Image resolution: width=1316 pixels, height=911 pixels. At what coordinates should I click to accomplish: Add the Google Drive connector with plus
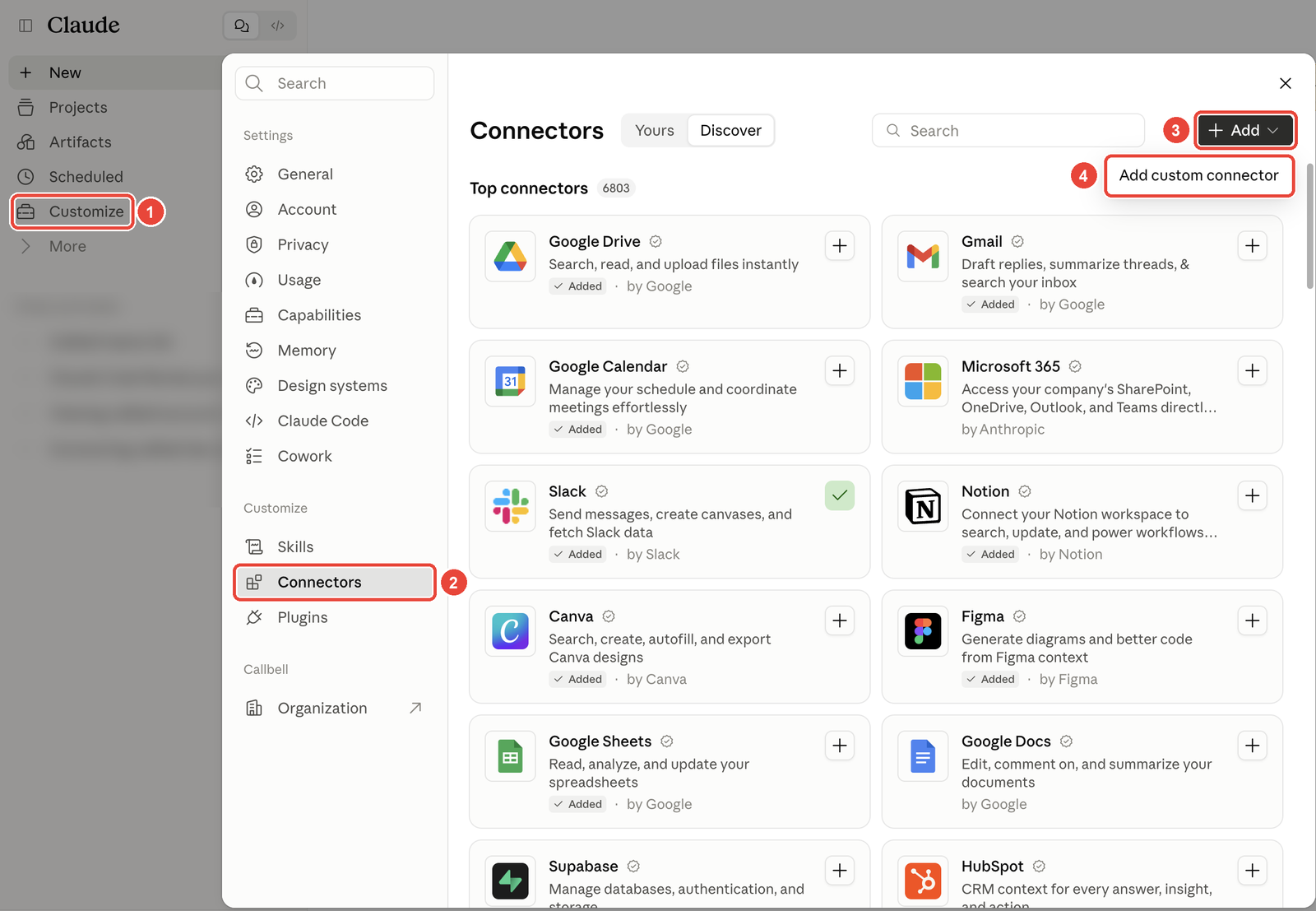(x=840, y=245)
